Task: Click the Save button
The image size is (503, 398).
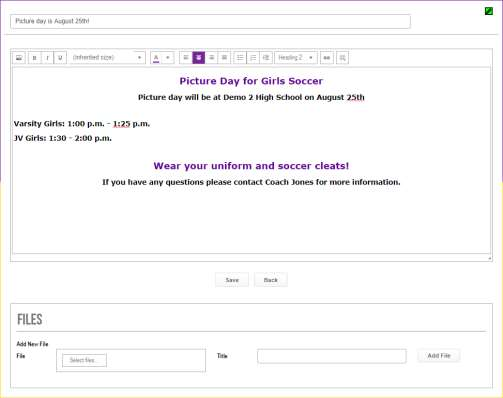Action: pyautogui.click(x=232, y=280)
